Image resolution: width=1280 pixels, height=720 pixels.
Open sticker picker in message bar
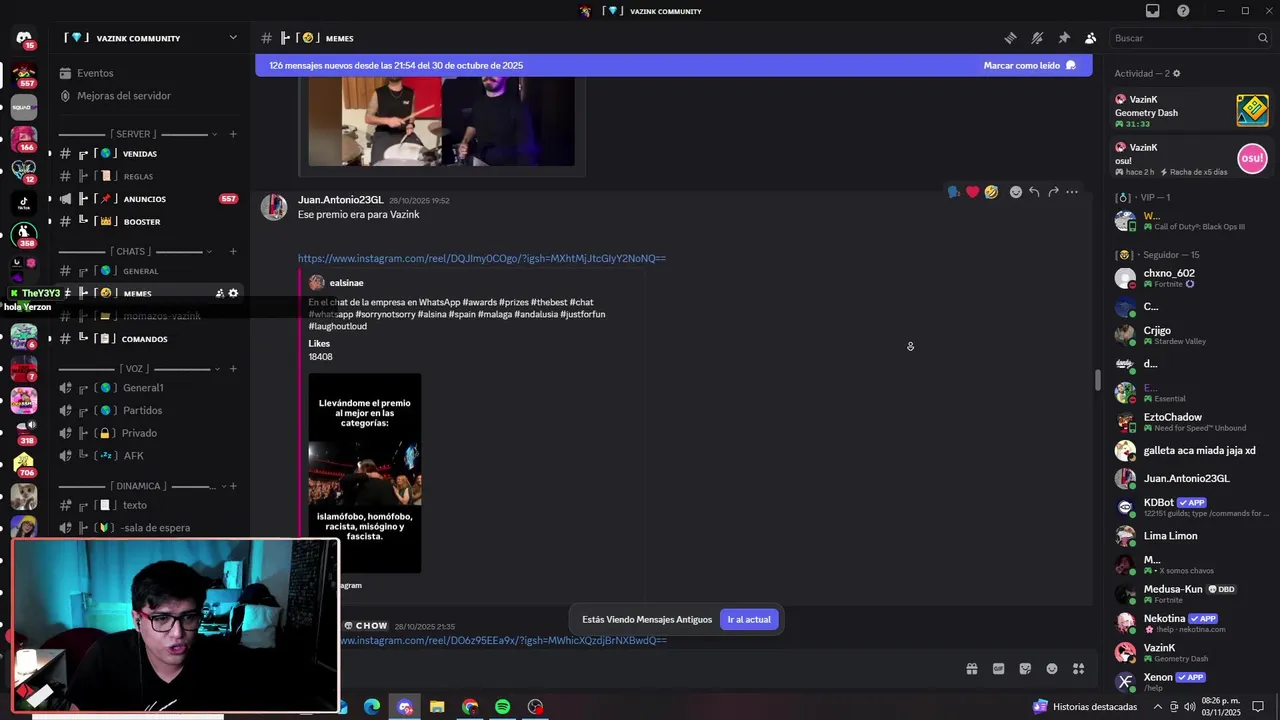[x=1025, y=669]
